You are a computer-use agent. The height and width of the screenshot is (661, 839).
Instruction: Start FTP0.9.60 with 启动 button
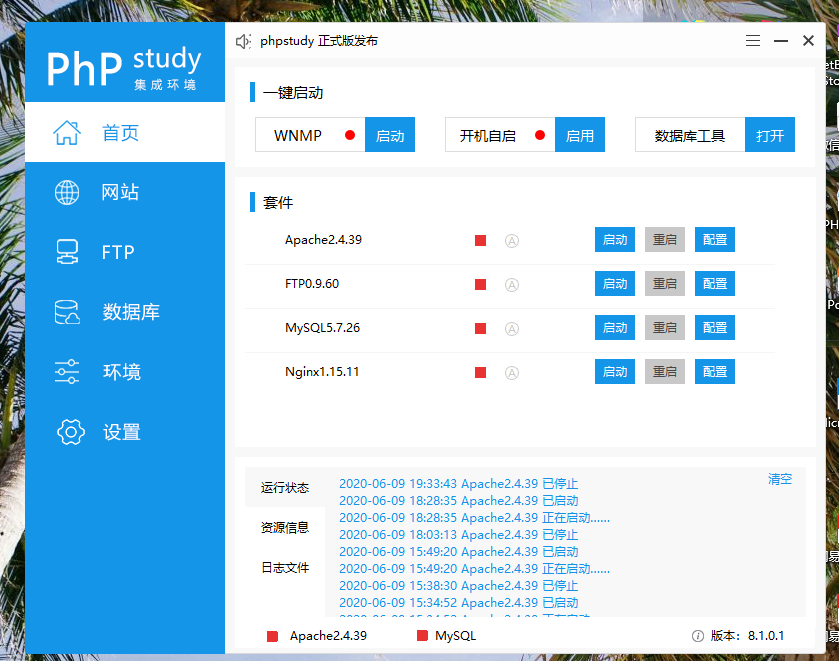pos(615,283)
